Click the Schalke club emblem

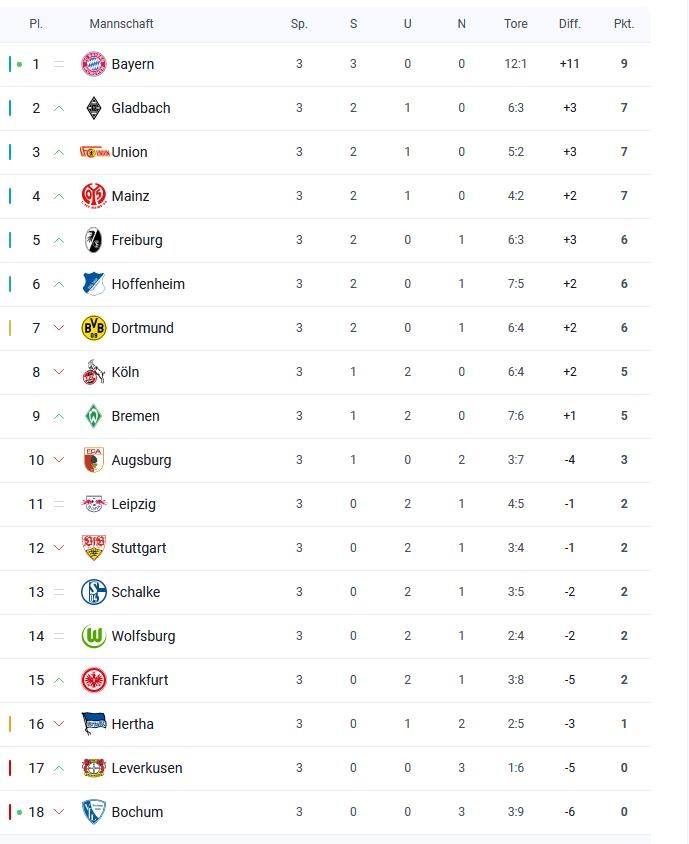click(x=94, y=592)
